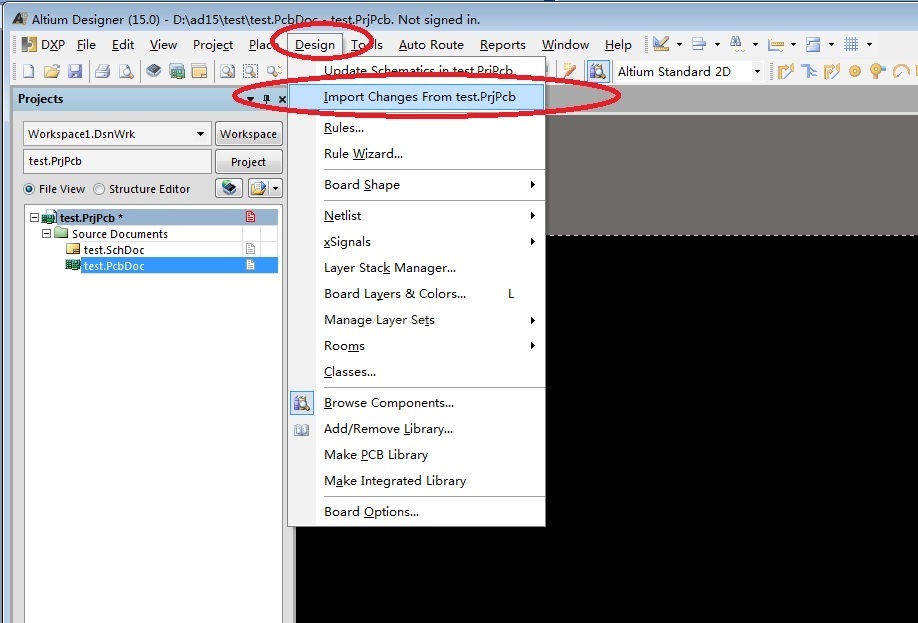Image resolution: width=918 pixels, height=623 pixels.
Task: Click the Place Via icon
Action: pyautogui.click(x=877, y=71)
